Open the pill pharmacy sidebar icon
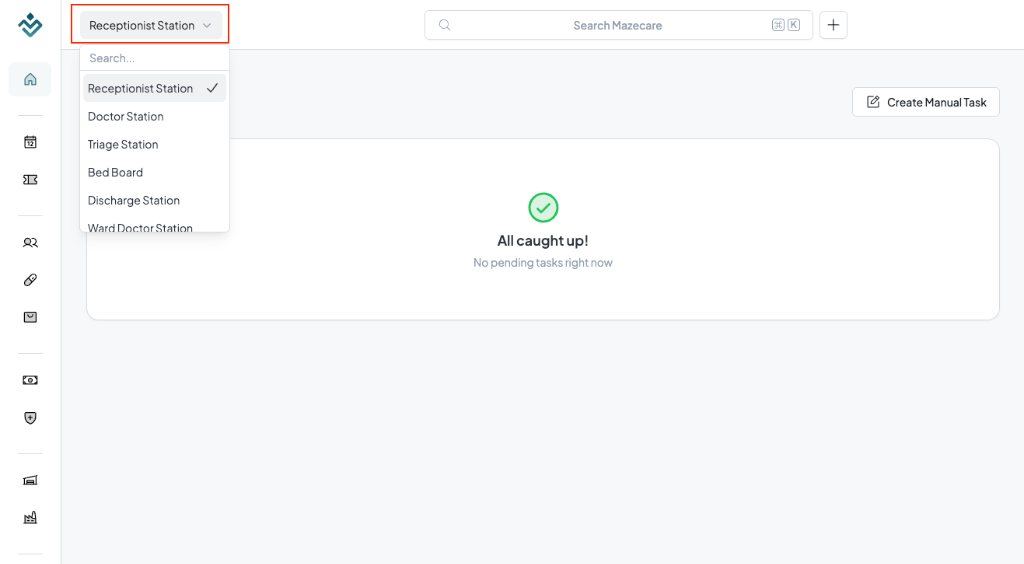The height and width of the screenshot is (564, 1024). coord(30,280)
